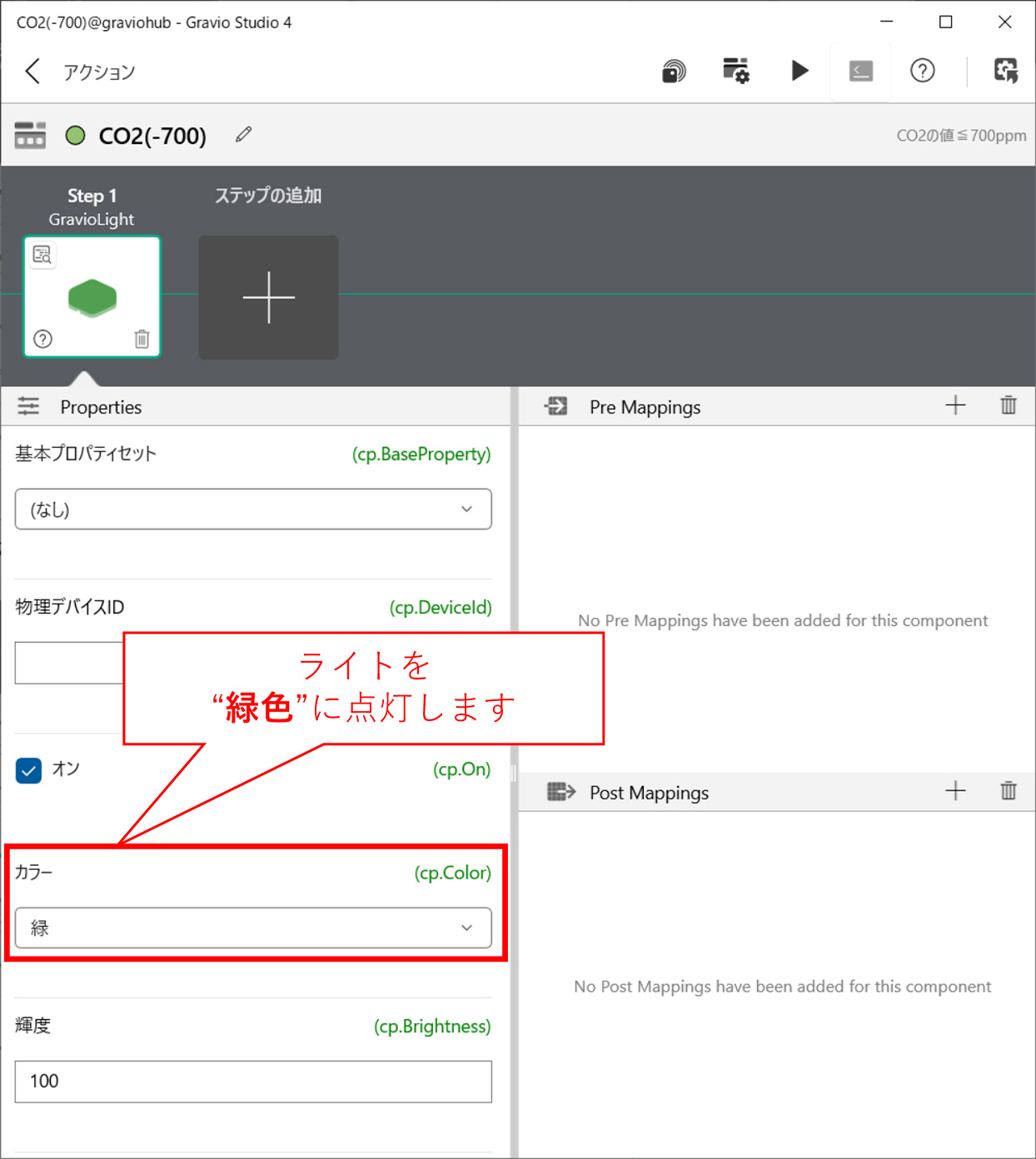Click the (cp.DeviceId) label
This screenshot has height=1159, width=1036.
(441, 608)
